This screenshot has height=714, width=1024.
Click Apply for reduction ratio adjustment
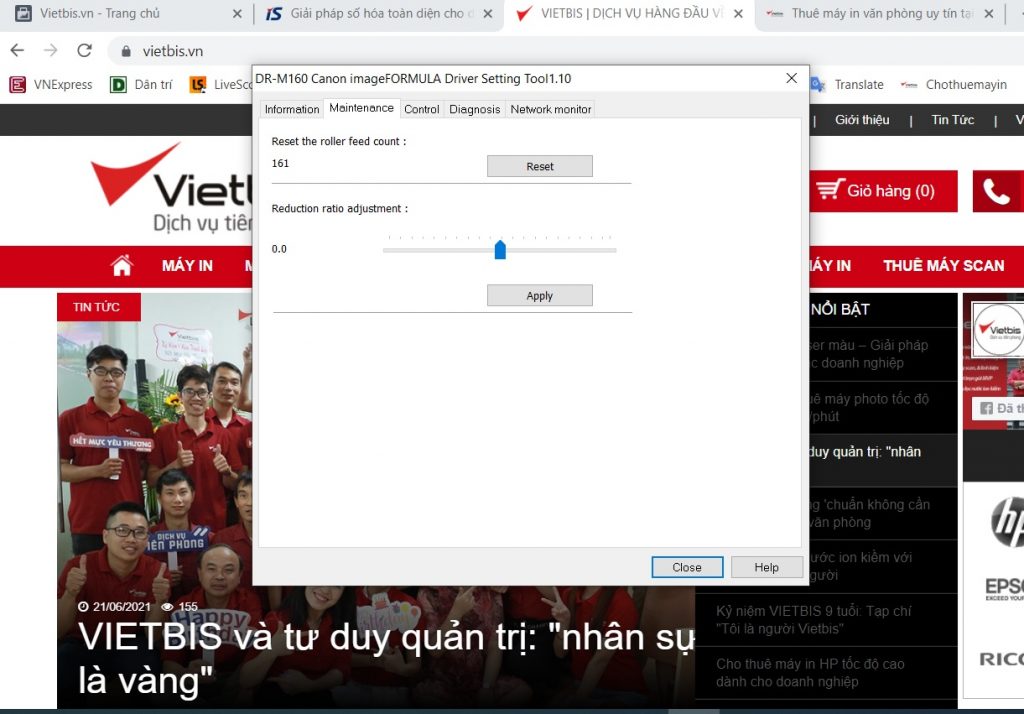[x=539, y=296]
